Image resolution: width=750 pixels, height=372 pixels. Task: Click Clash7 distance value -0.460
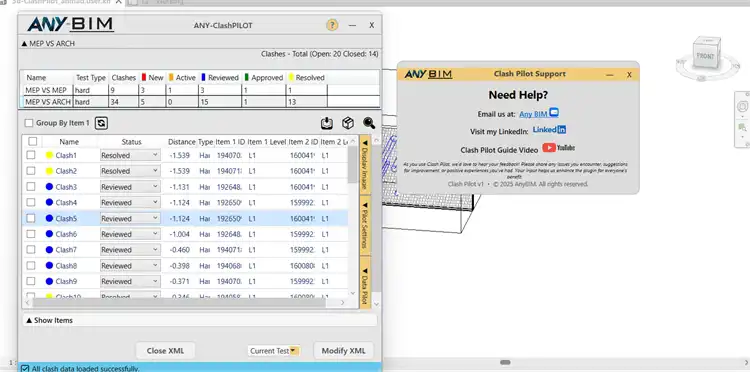coord(179,250)
